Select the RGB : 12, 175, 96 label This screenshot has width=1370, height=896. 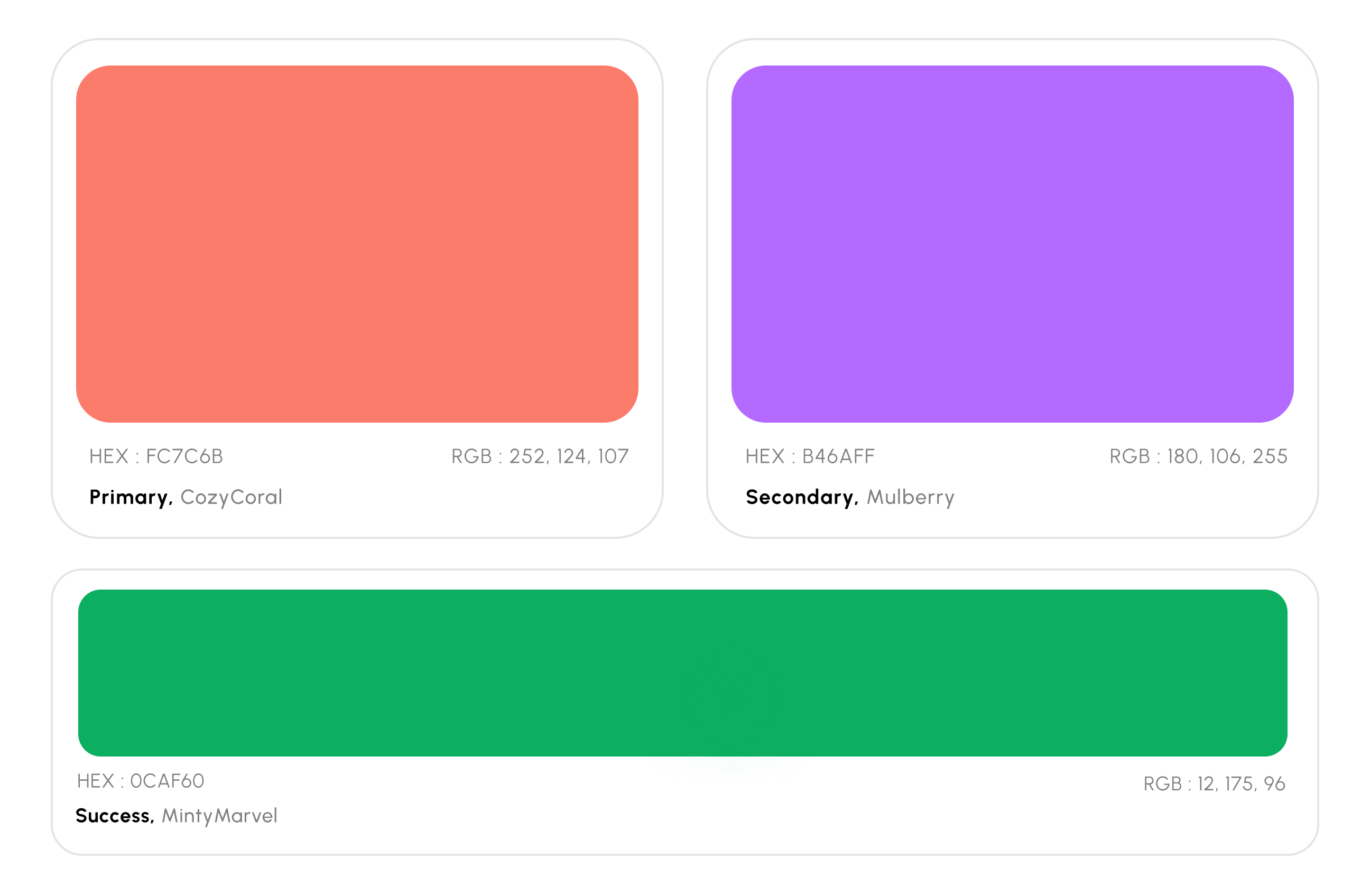[x=1214, y=784]
